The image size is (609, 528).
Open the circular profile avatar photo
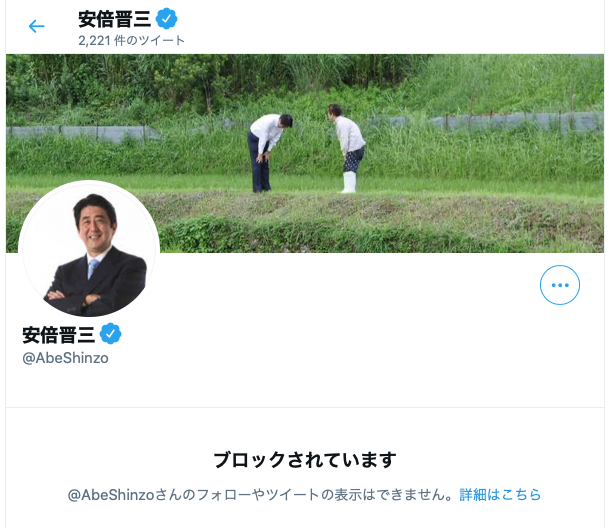pyautogui.click(x=89, y=249)
